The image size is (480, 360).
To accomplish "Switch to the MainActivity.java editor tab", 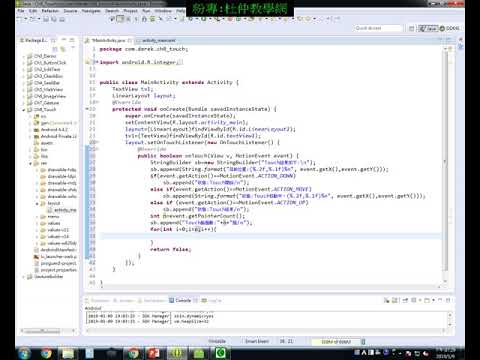I will click(x=108, y=40).
